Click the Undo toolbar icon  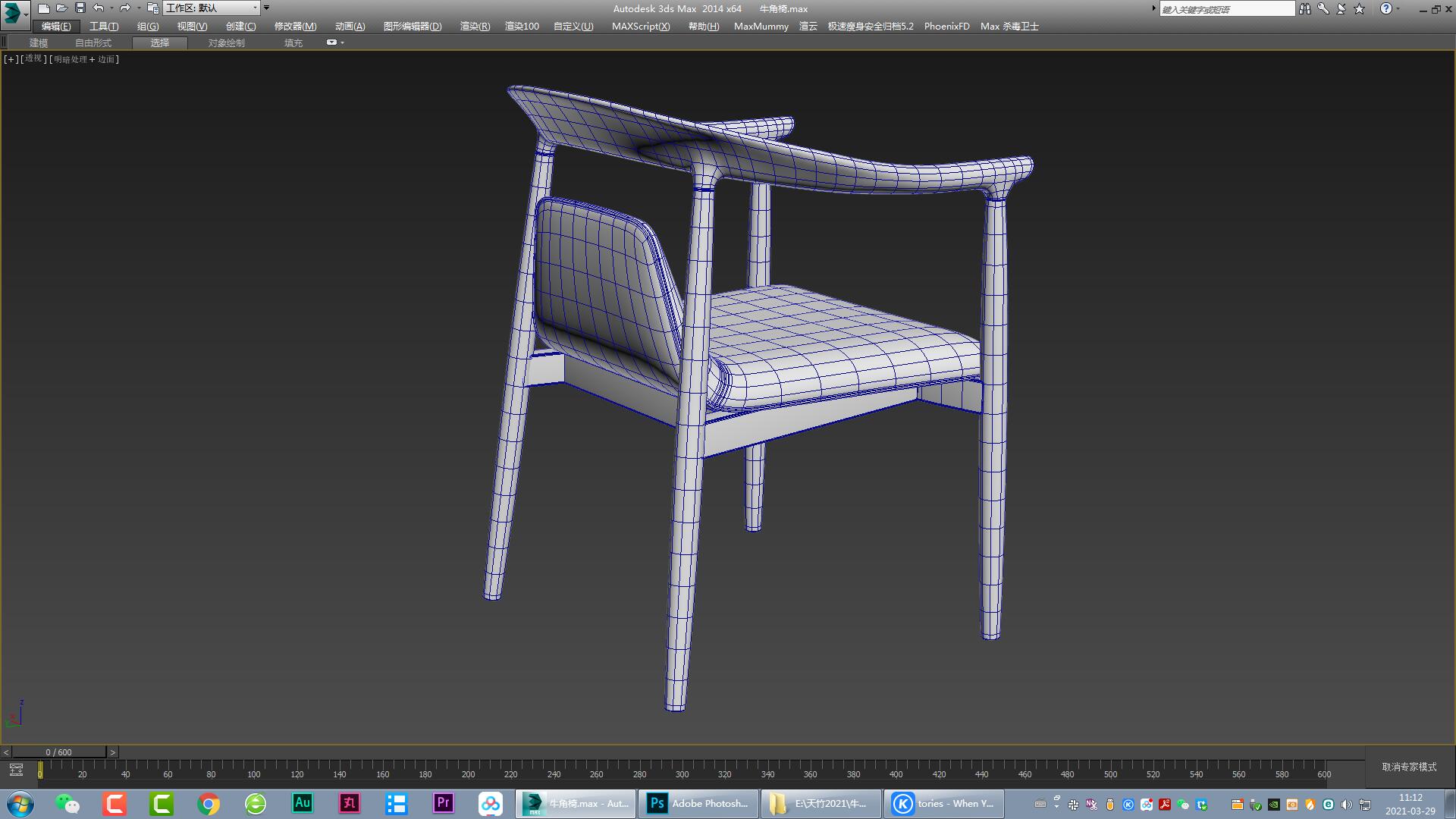coord(97,8)
